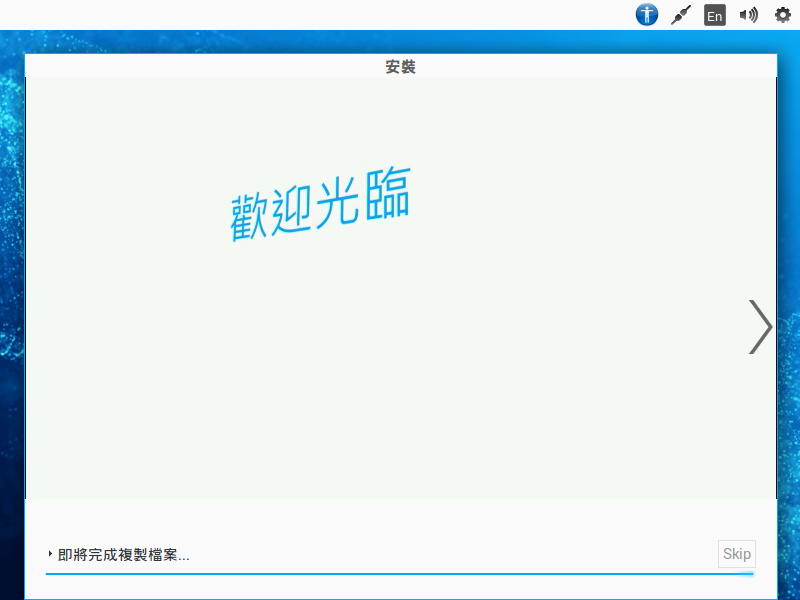Click wallpaper strip above the 安裝 title bar

click(x=400, y=42)
